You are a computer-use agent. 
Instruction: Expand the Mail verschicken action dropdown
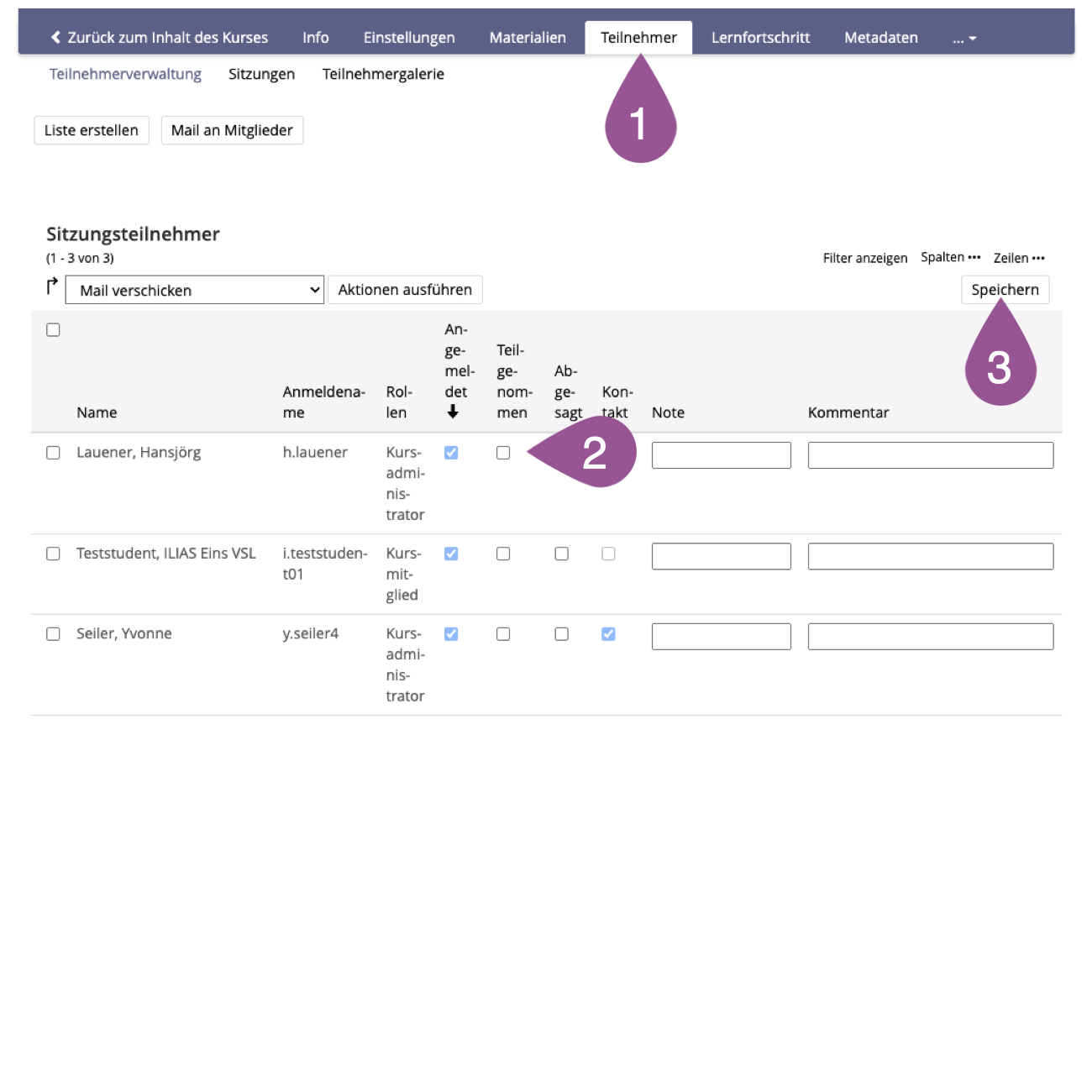click(x=195, y=290)
